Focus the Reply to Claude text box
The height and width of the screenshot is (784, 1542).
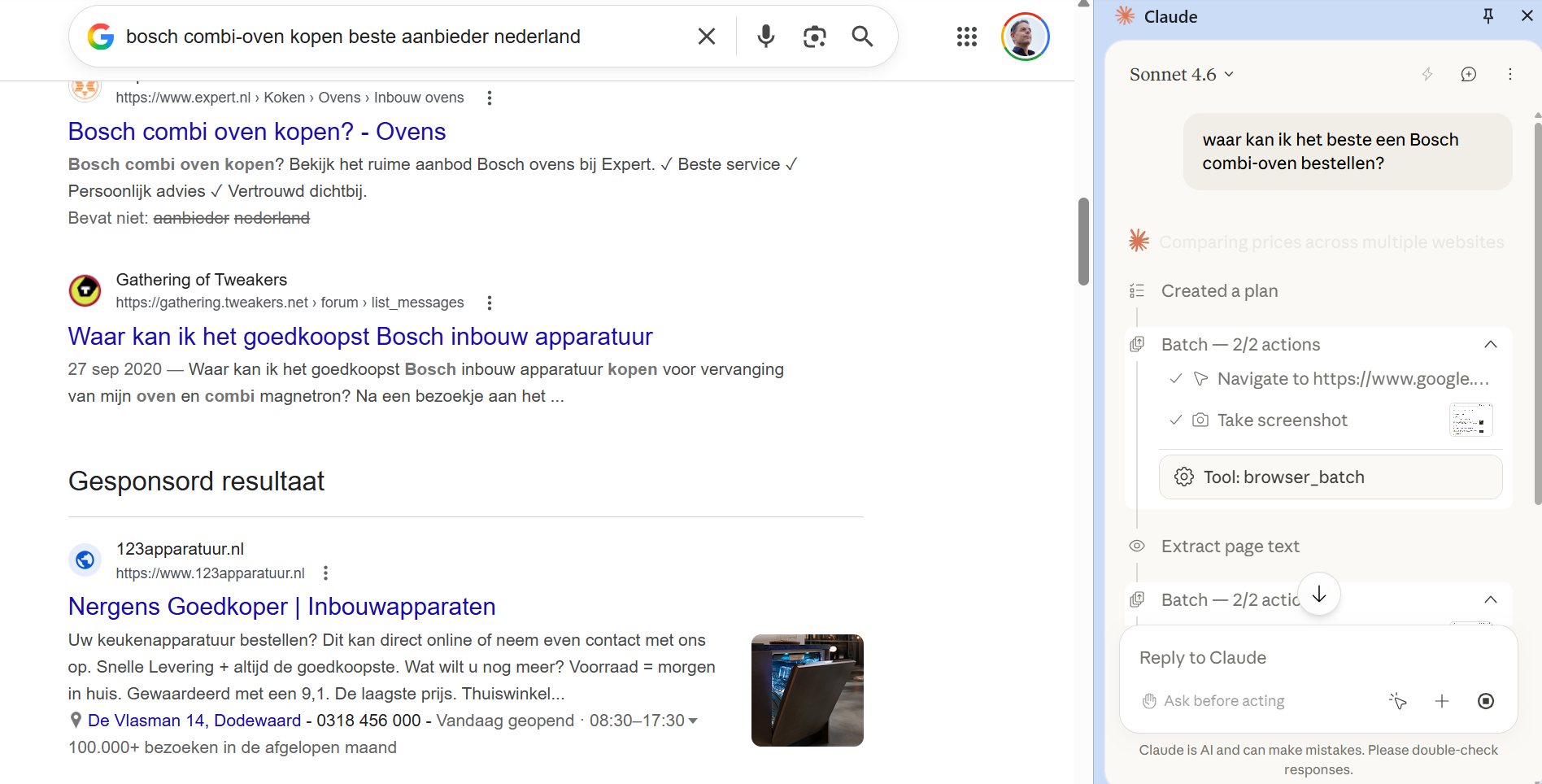tap(1318, 657)
